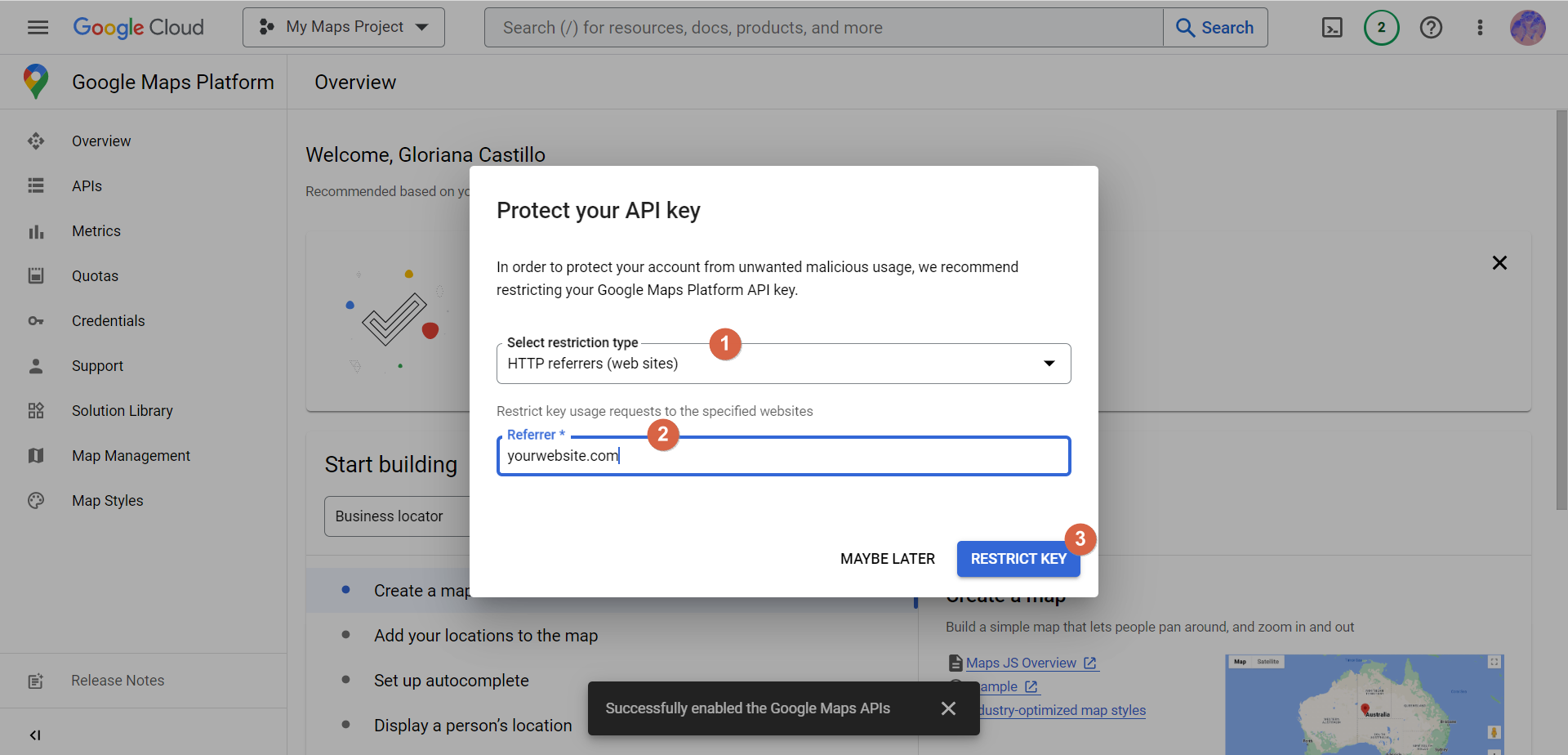The width and height of the screenshot is (1568, 755).
Task: Click the Solution Library icon
Action: tap(36, 411)
